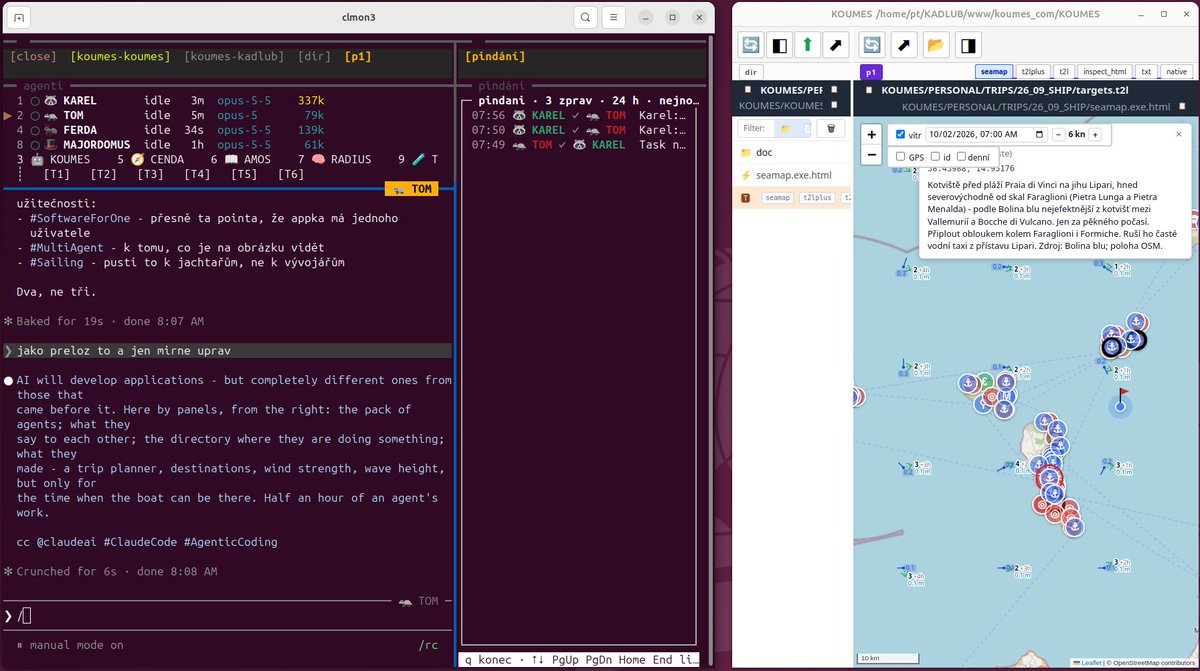
Task: Enable the GPS checkbox on the map
Action: (x=901, y=156)
